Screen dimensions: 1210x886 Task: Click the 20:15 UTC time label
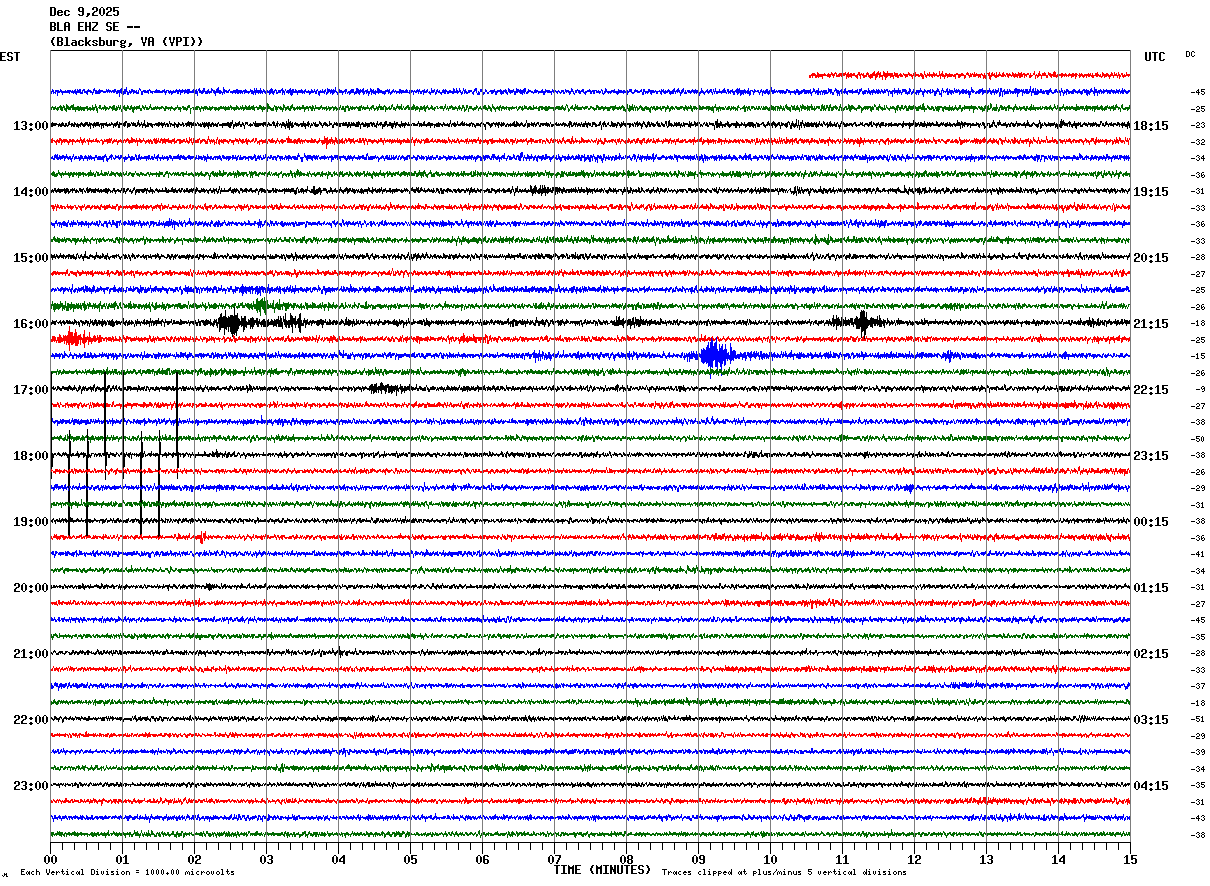click(x=1151, y=257)
